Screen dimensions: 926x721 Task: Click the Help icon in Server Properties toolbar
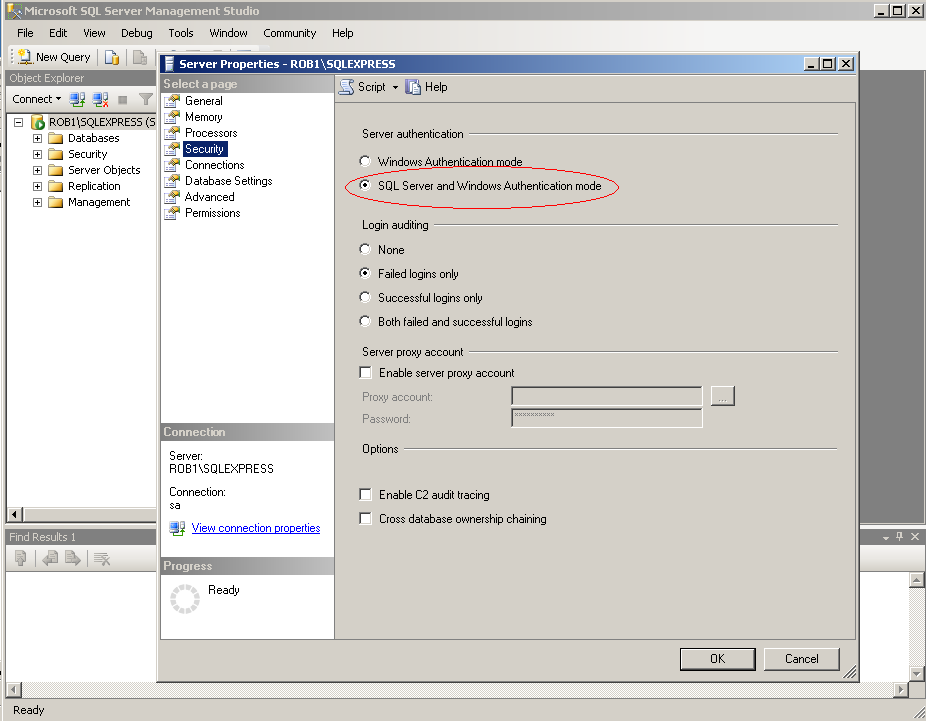coord(413,87)
